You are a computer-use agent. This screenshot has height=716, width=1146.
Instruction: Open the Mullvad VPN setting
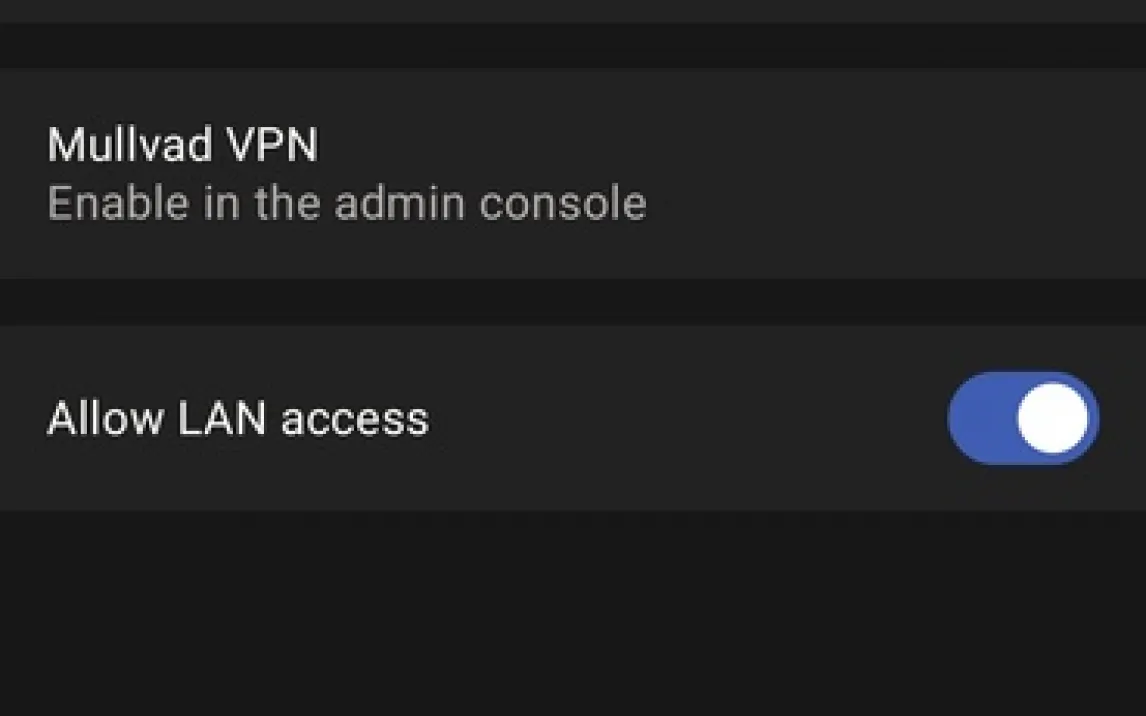pyautogui.click(x=573, y=173)
